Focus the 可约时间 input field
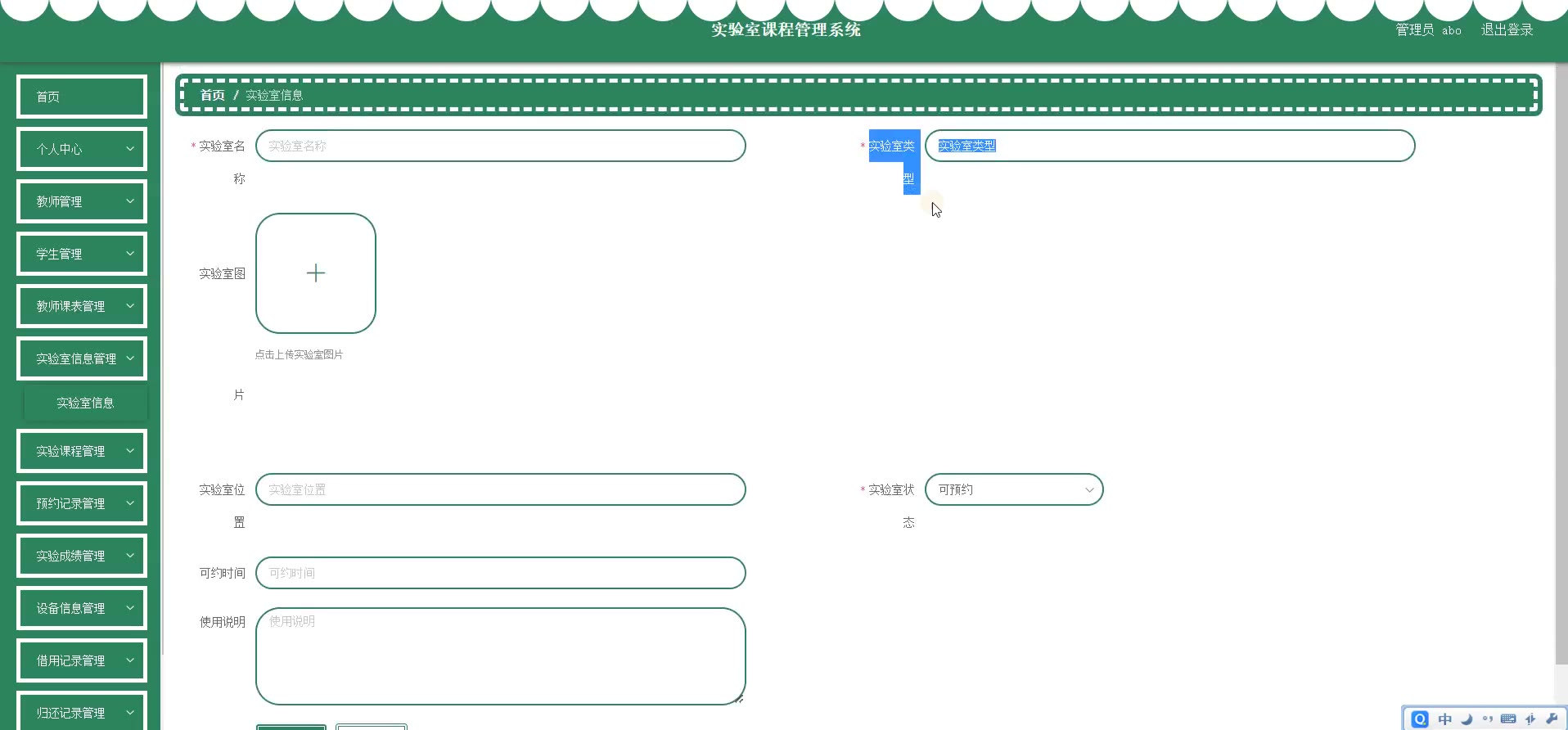 [x=501, y=573]
